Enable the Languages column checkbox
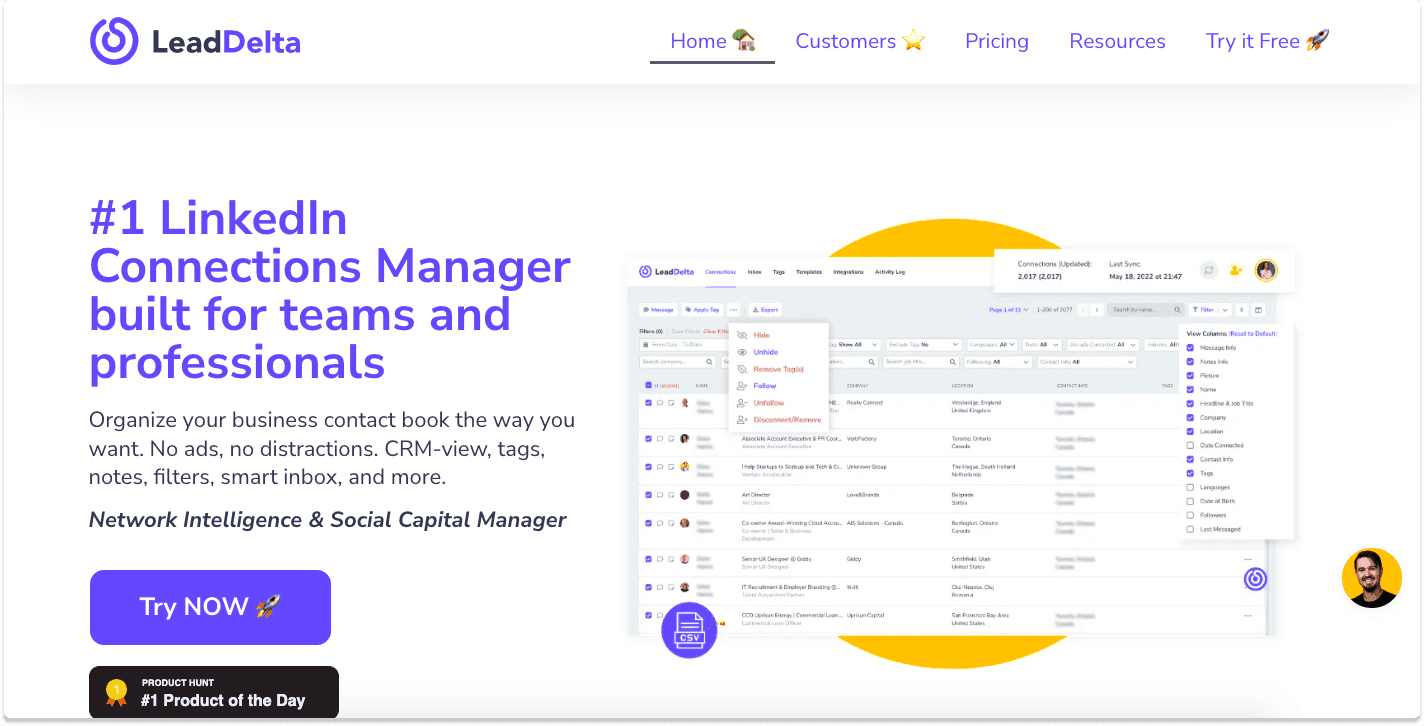 (1190, 487)
